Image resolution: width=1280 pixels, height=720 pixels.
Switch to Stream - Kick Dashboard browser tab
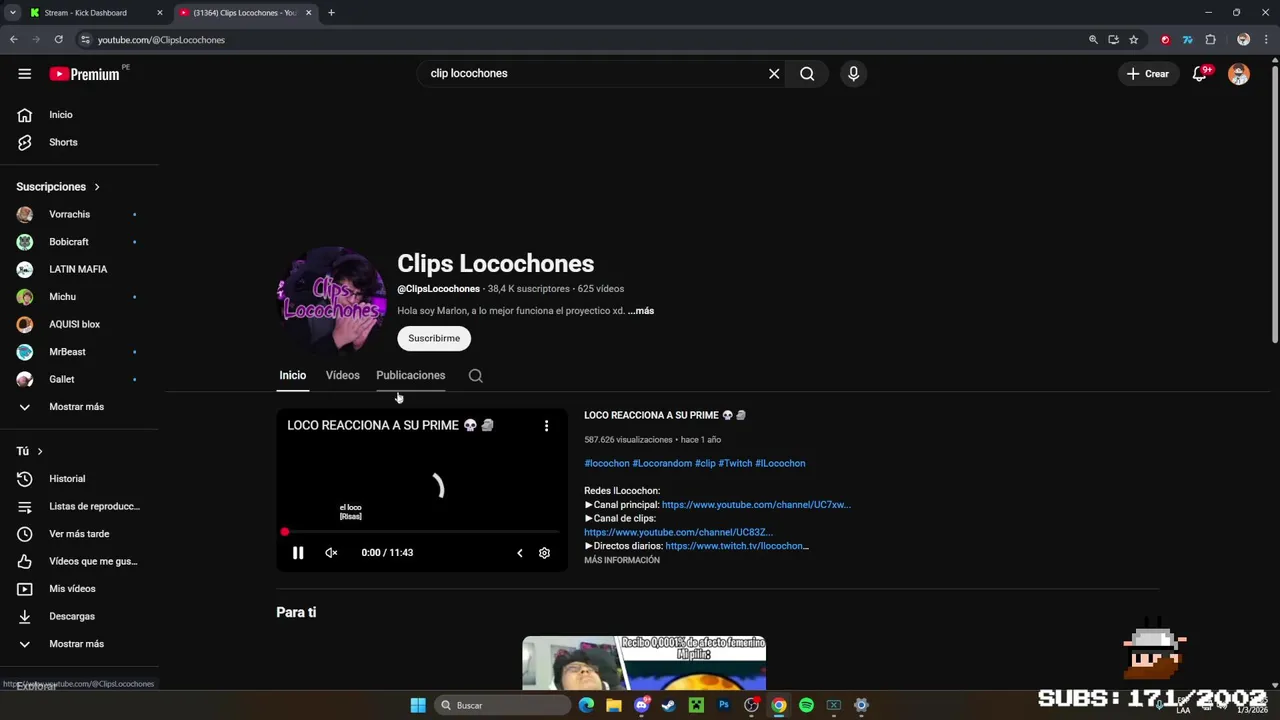point(96,13)
